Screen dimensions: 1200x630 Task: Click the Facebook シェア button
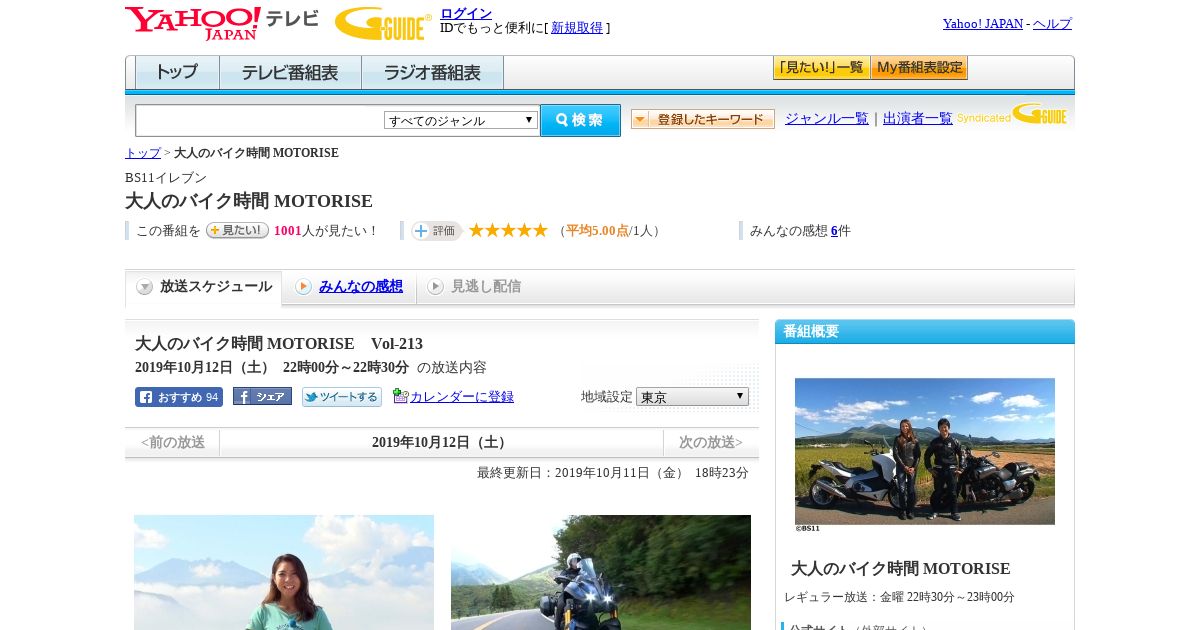262,396
